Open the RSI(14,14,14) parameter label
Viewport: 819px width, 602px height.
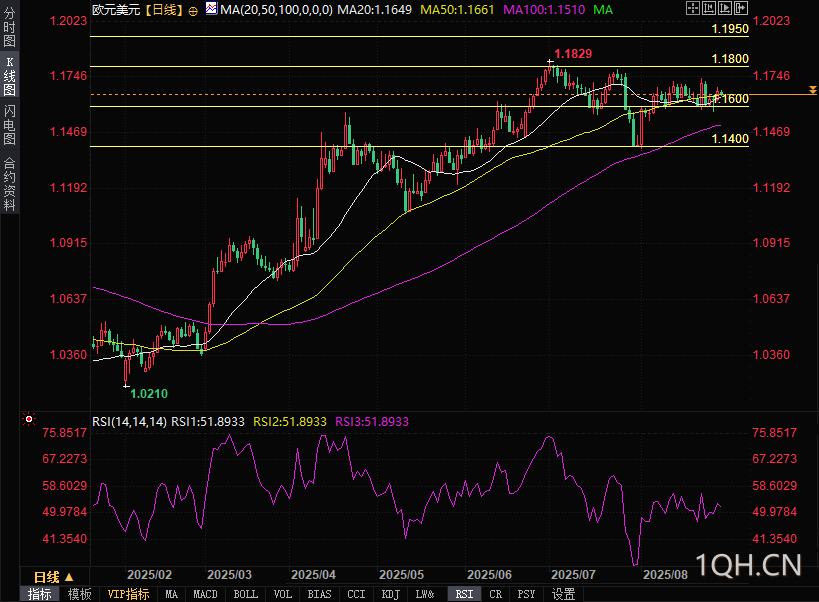(129, 422)
